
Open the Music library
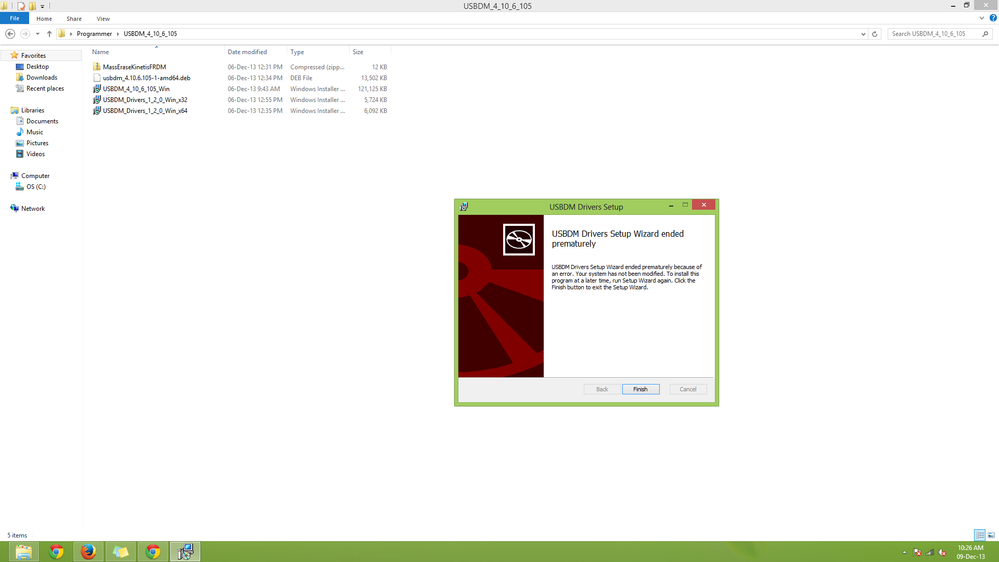[34, 132]
